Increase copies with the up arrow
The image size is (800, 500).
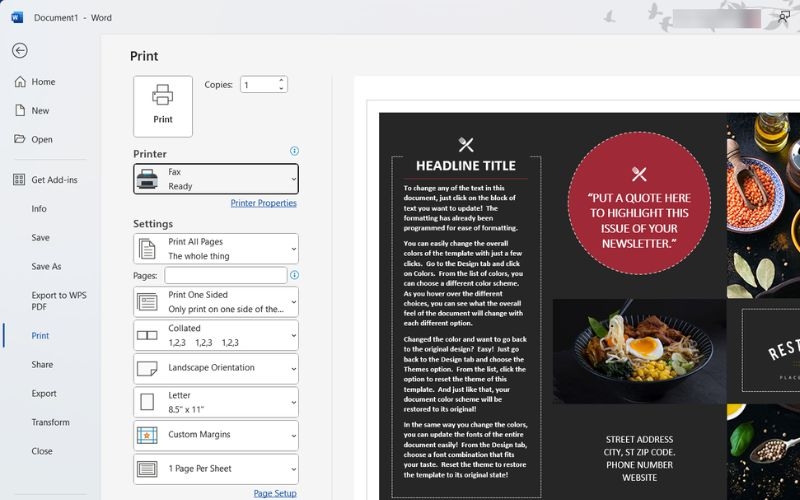[x=281, y=81]
